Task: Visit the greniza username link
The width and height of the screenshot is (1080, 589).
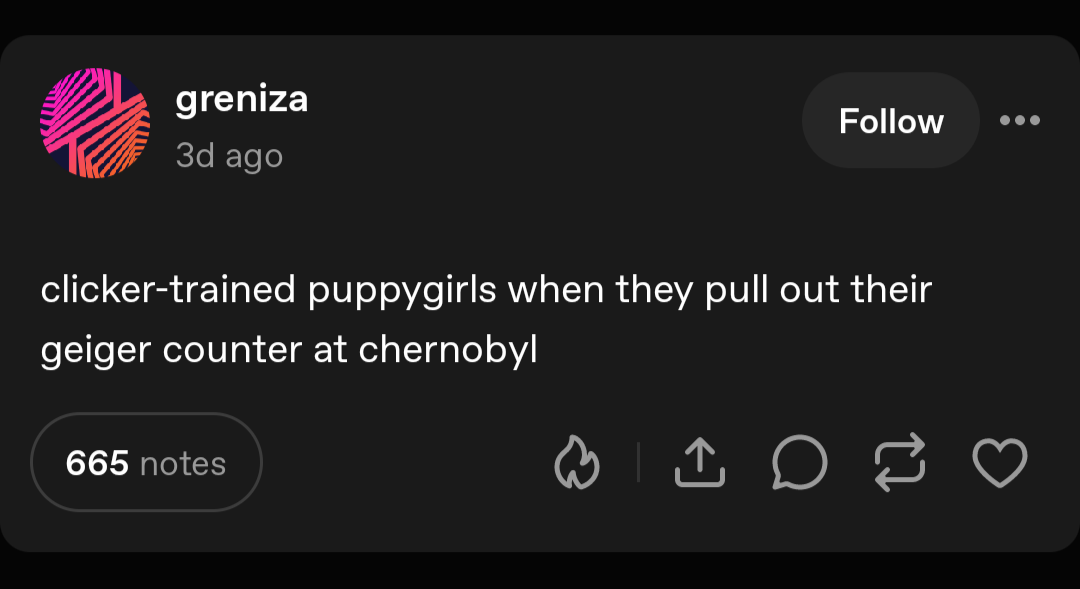Action: click(x=241, y=99)
